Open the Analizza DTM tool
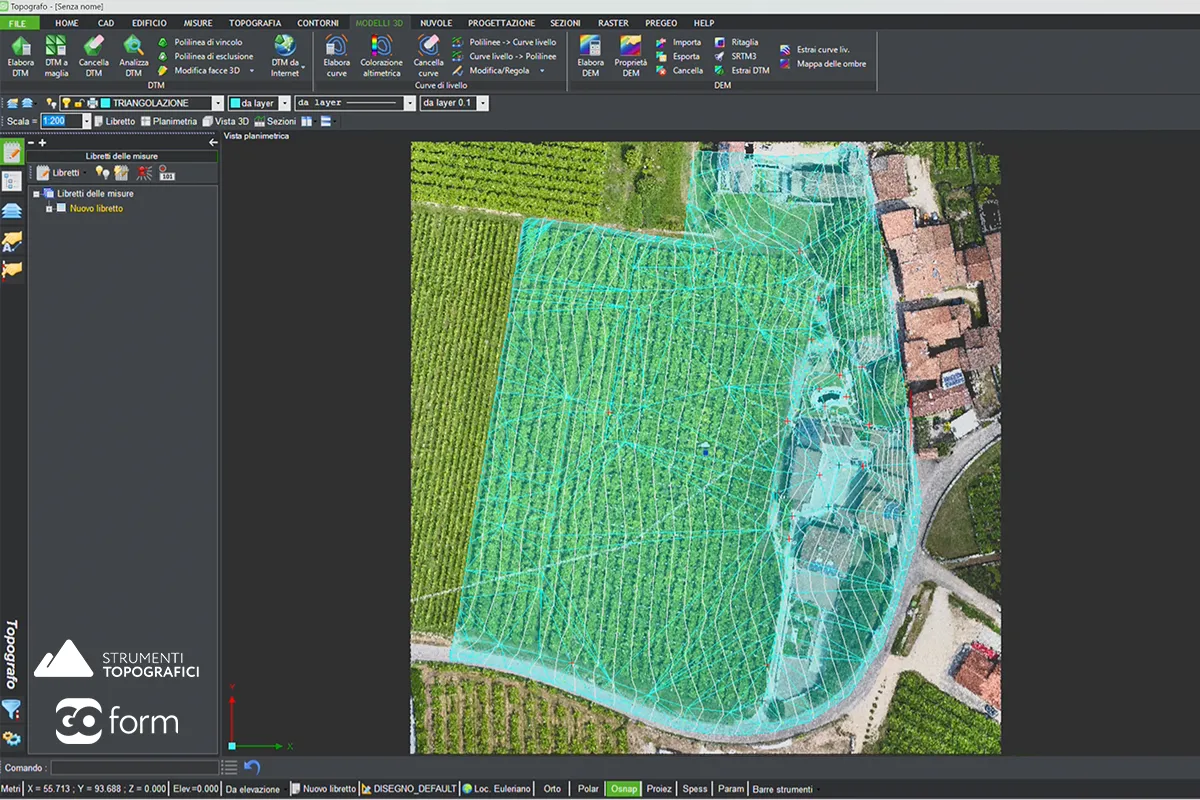This screenshot has height=800, width=1200. 133,56
